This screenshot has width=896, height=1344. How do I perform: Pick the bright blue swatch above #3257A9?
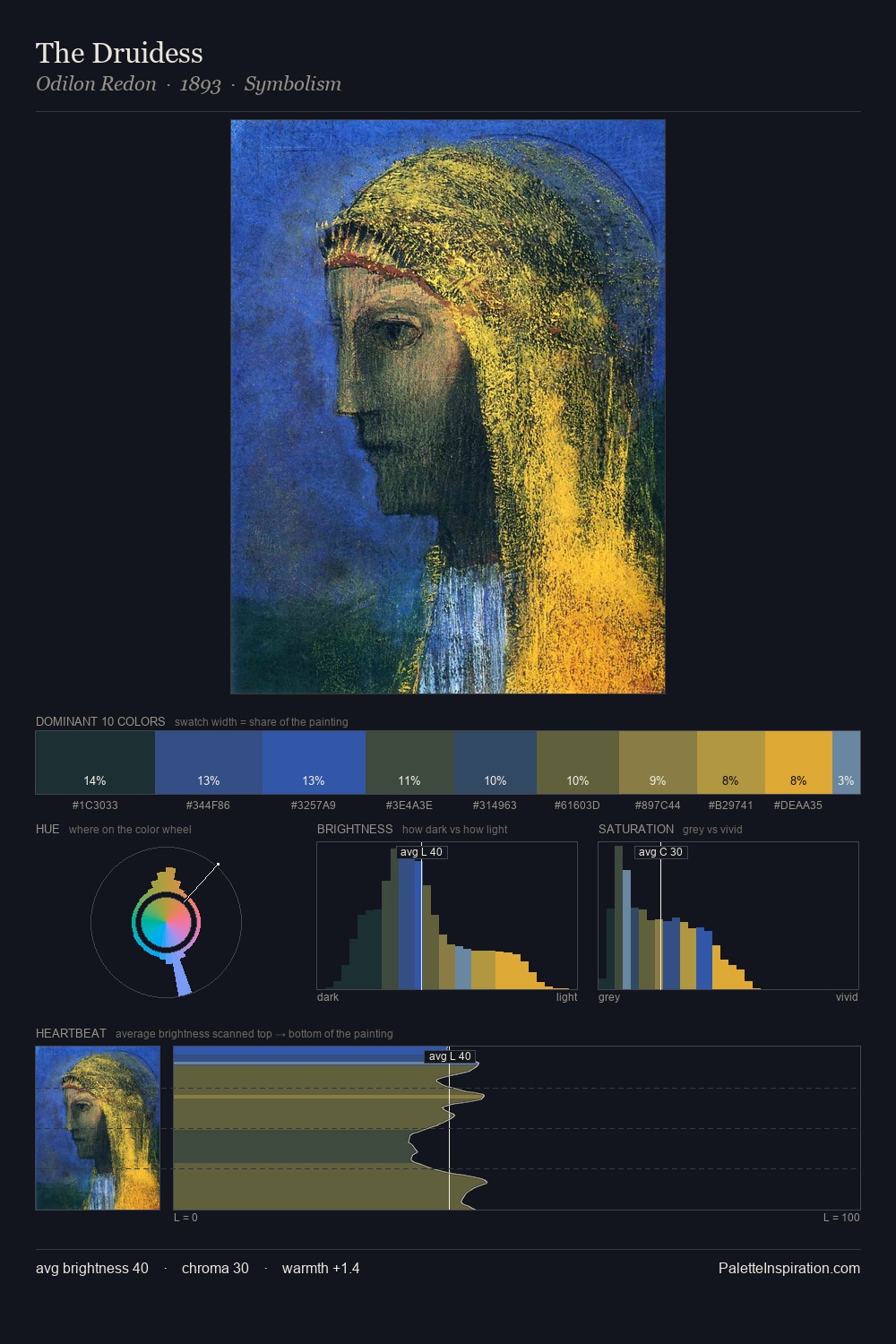pyautogui.click(x=314, y=762)
